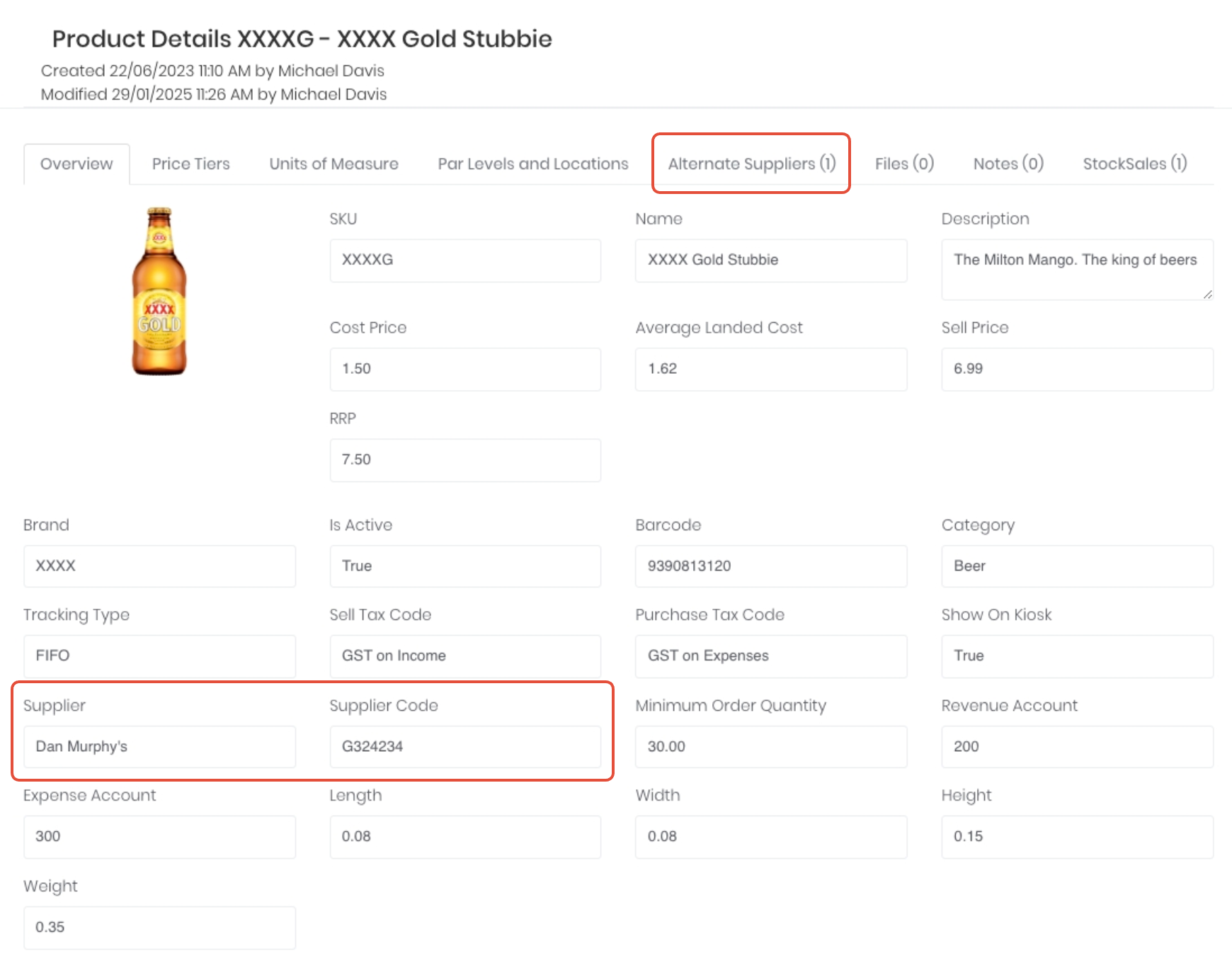
Task: Click the Average Landed Cost label
Action: [x=719, y=327]
